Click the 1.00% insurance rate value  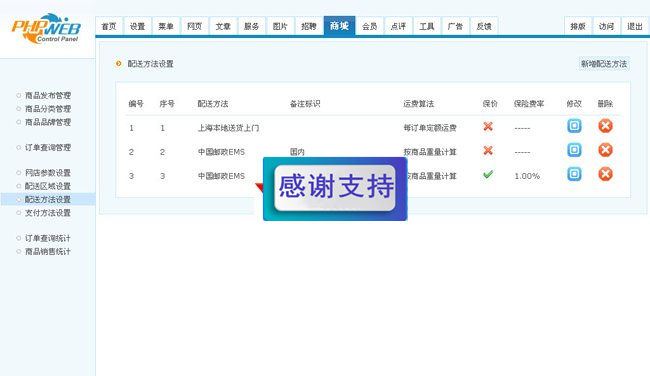coord(527,176)
